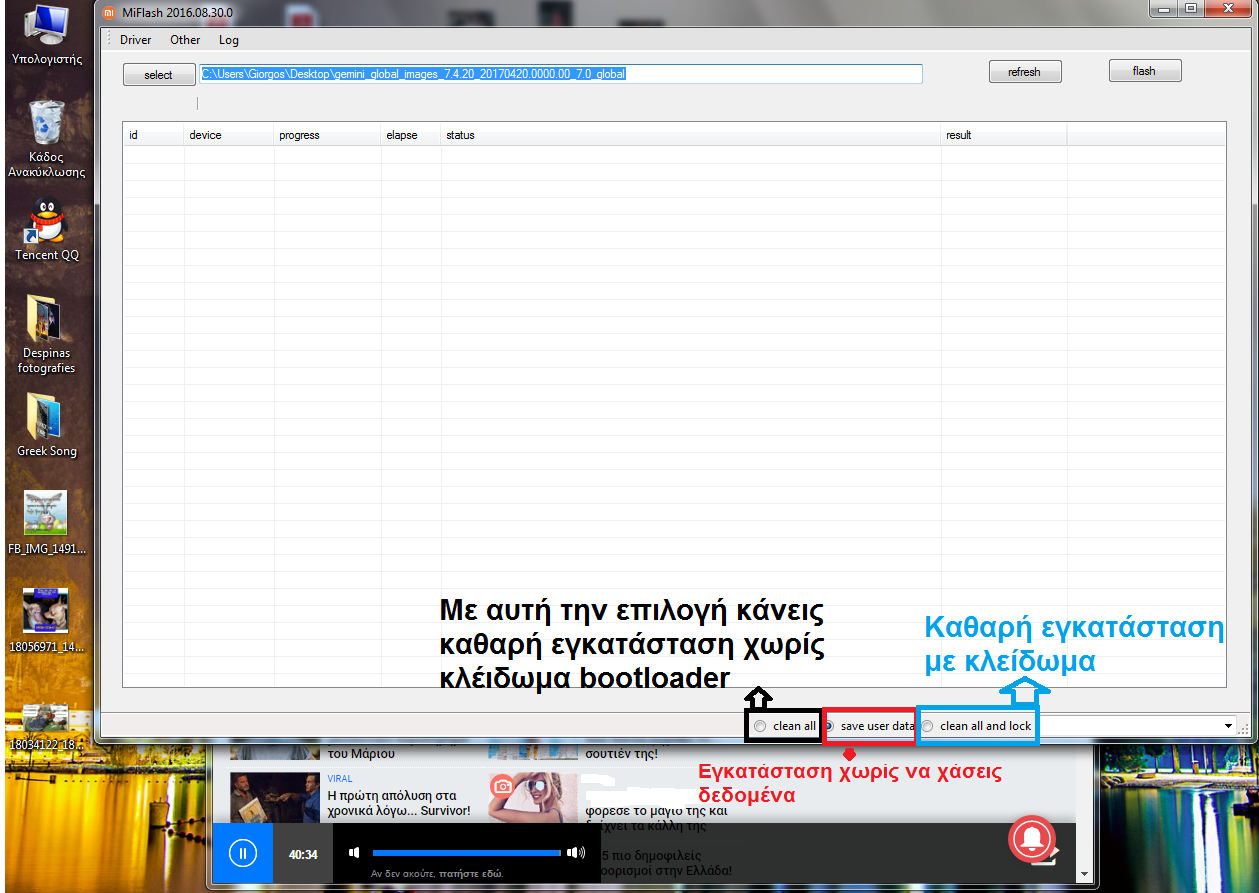Image resolution: width=1259 pixels, height=893 pixels.
Task: Close the MiFlash window
Action: coord(1227,9)
